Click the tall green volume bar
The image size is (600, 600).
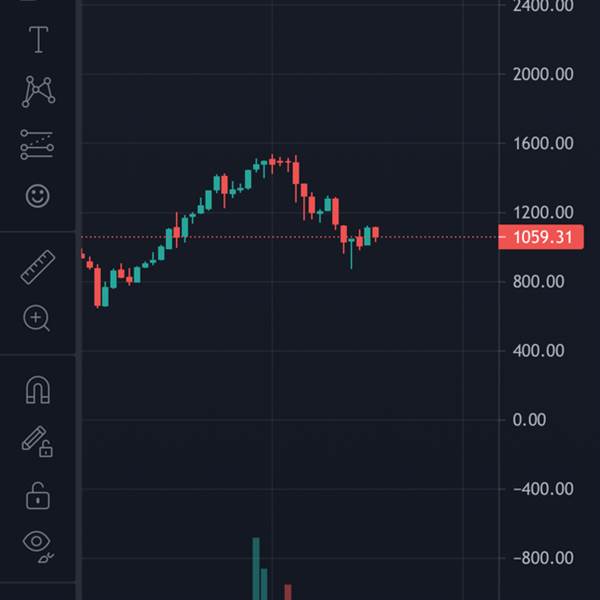(x=256, y=569)
